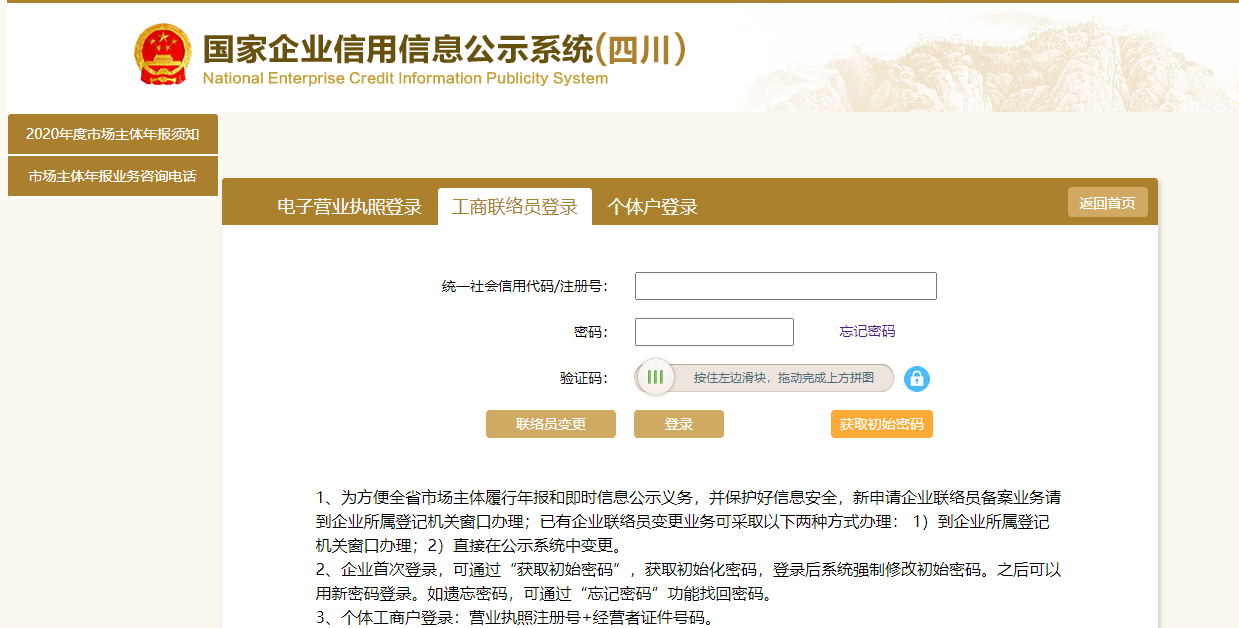Switch to 电子营业执照登录 tab
1239x628 pixels.
pyautogui.click(x=349, y=207)
